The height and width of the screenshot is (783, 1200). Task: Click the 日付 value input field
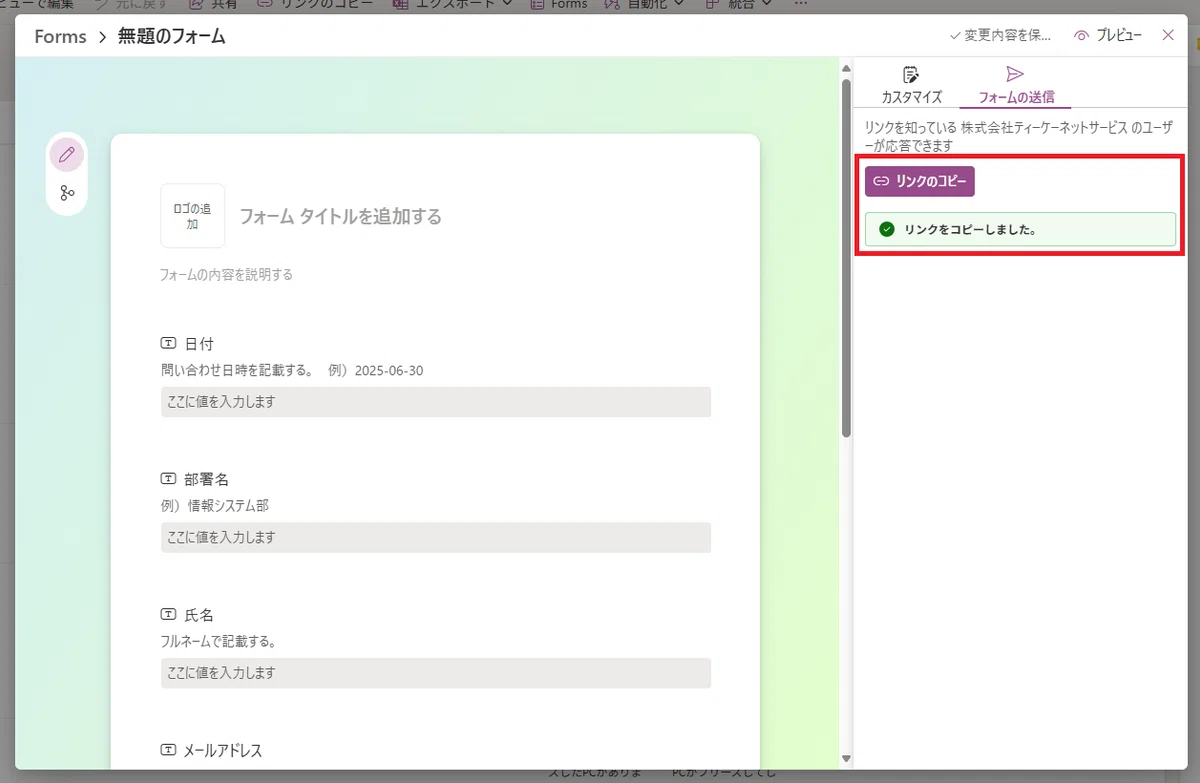pyautogui.click(x=436, y=402)
